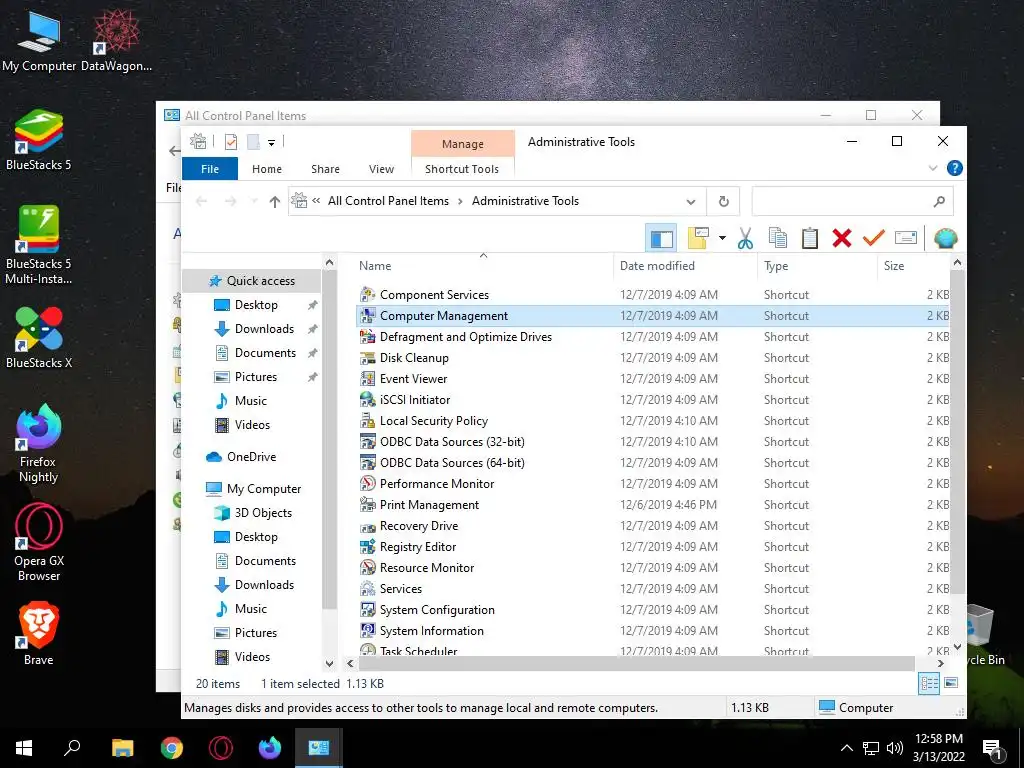
Task: Click the orange checkmark properties icon
Action: pos(873,238)
